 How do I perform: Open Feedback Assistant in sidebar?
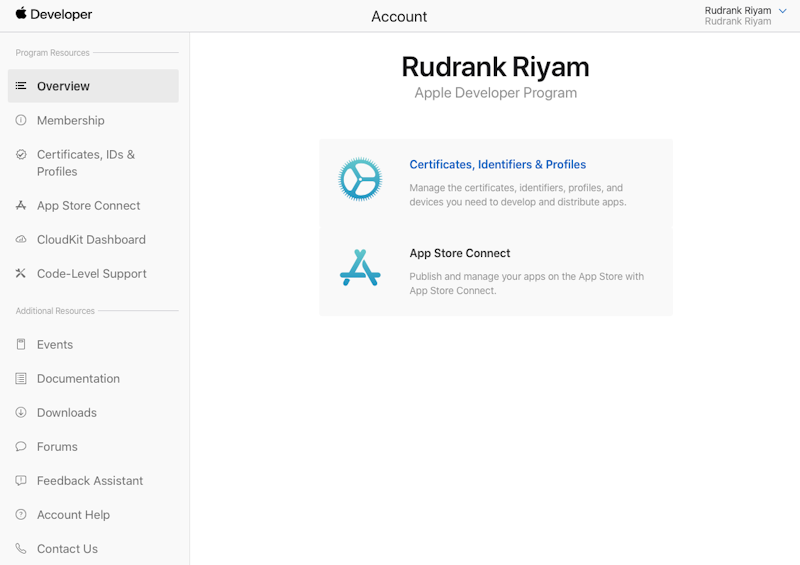click(x=90, y=481)
